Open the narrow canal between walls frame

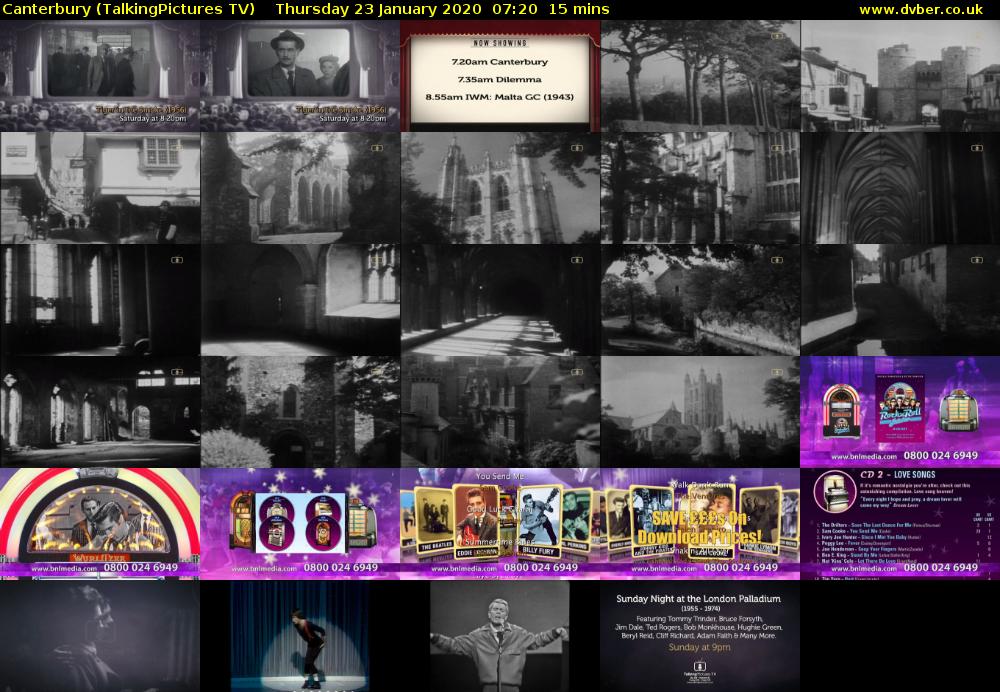coord(900,300)
